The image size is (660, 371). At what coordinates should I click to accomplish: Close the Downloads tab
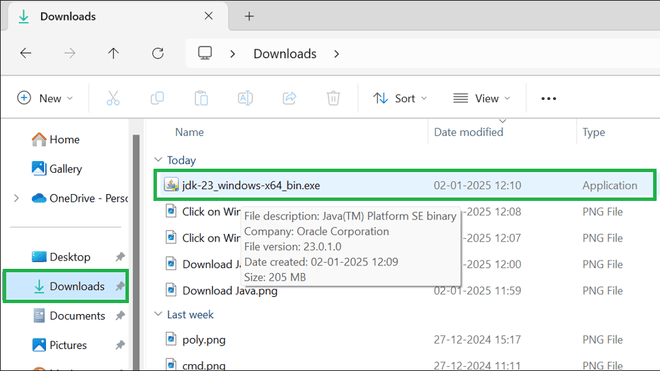pyautogui.click(x=208, y=16)
